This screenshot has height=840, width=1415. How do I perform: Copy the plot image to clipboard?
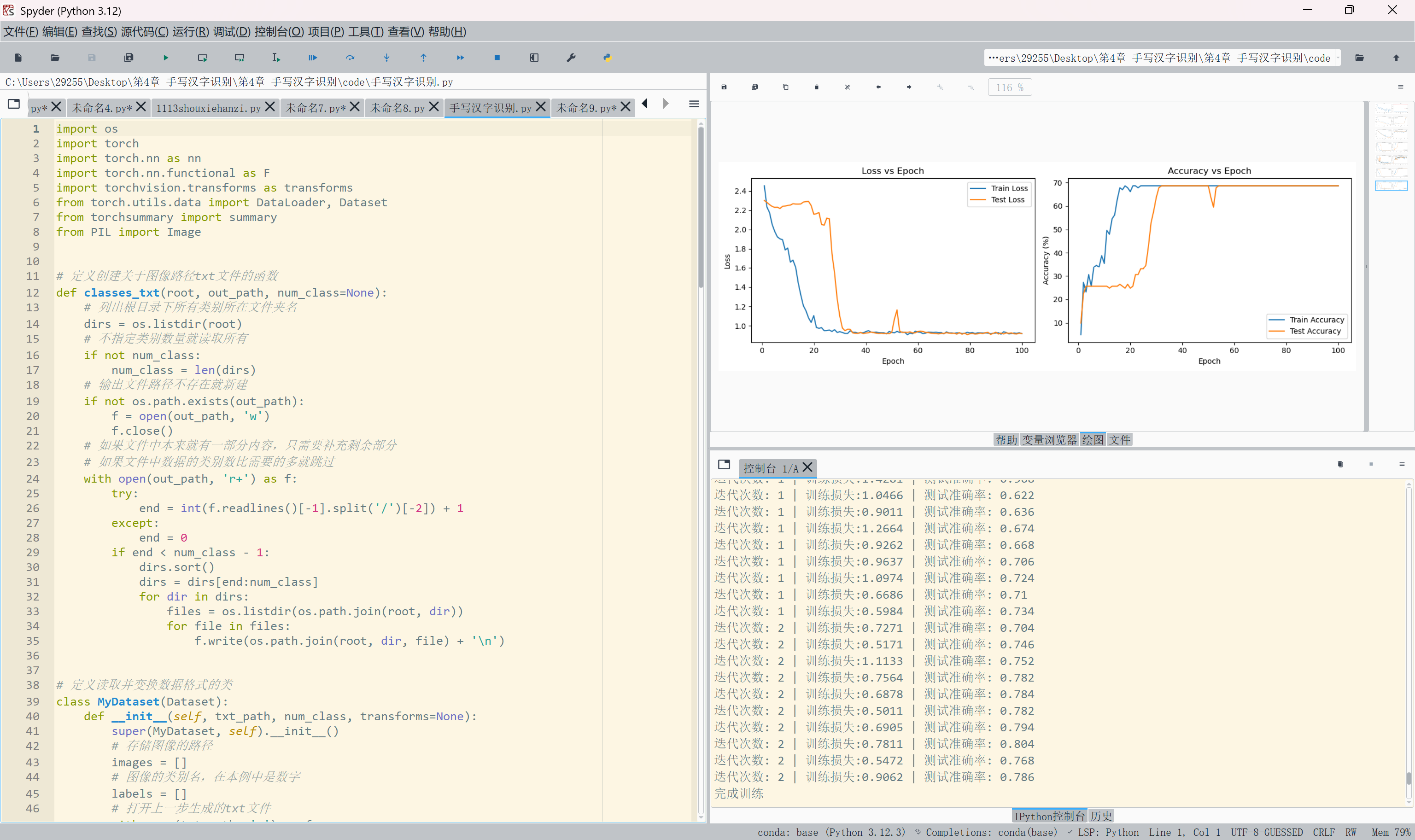click(786, 87)
